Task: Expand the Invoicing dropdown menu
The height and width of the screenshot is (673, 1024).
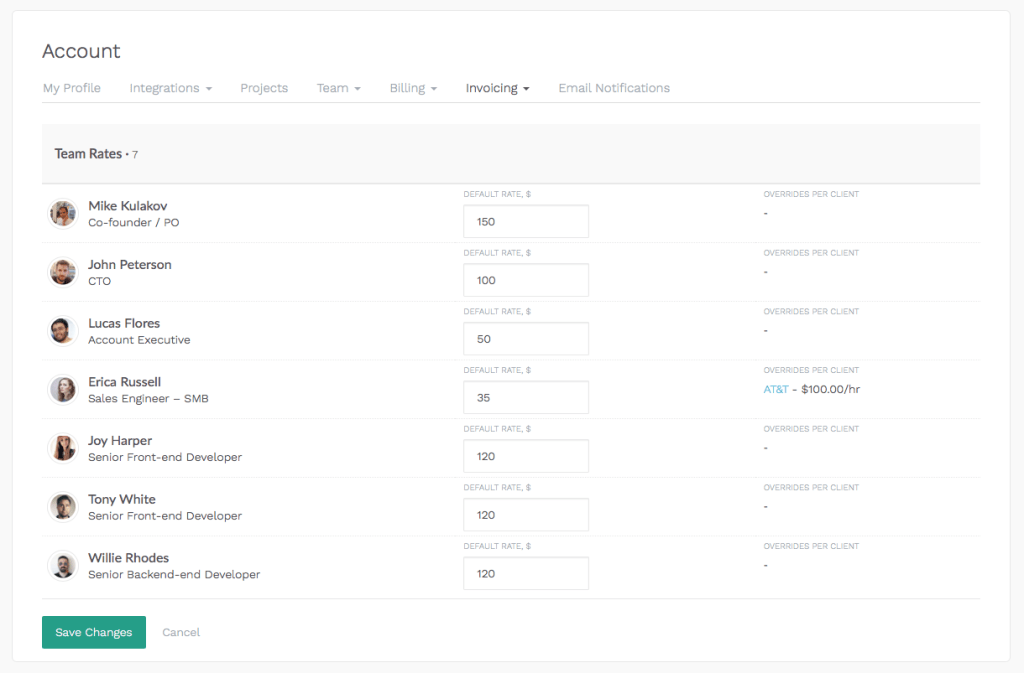Action: click(497, 88)
